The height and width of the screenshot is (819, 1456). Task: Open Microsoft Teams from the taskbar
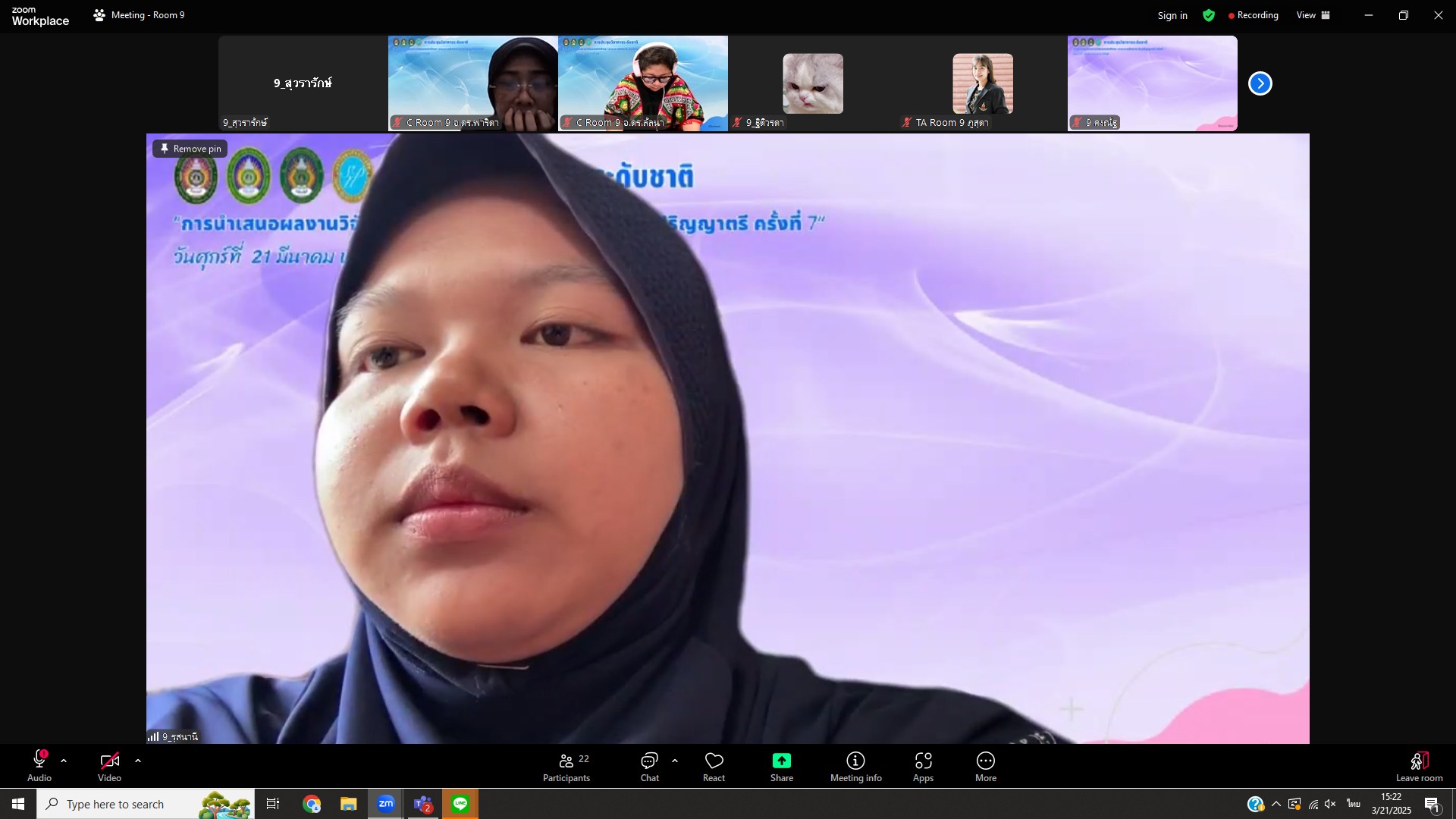tap(423, 804)
